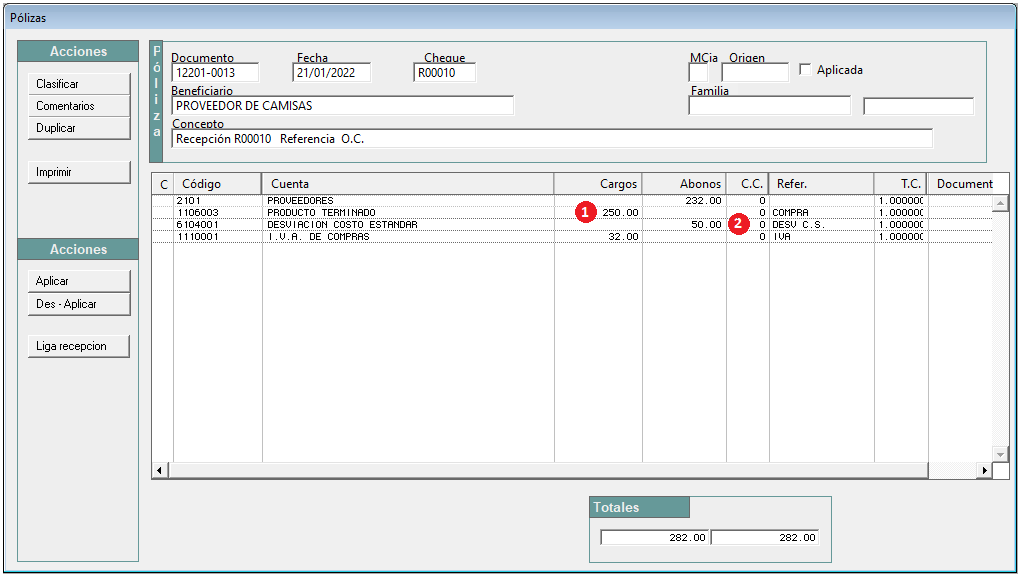This screenshot has width=1021, height=576.
Task: Print the póliza using Imprimir
Action: tap(79, 172)
